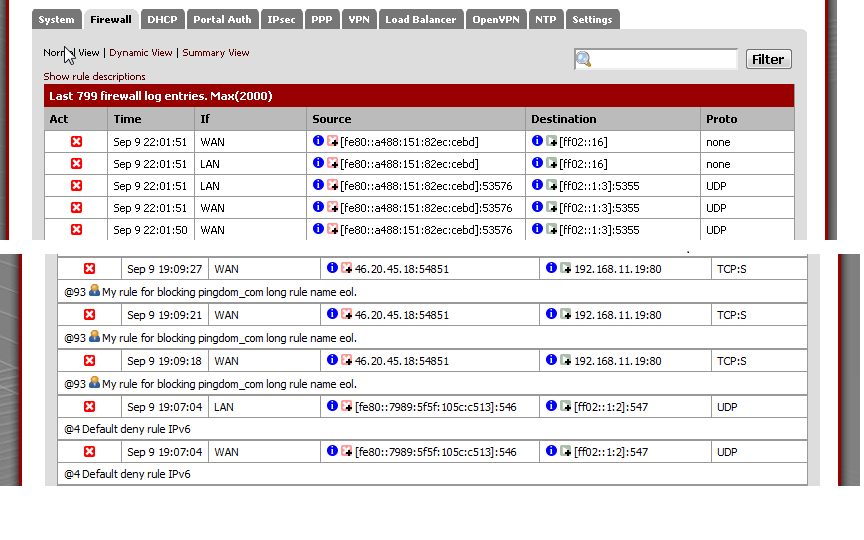Add source to block list in WAN UDP 22:01:51 row
This screenshot has height=540, width=864.
(x=332, y=207)
